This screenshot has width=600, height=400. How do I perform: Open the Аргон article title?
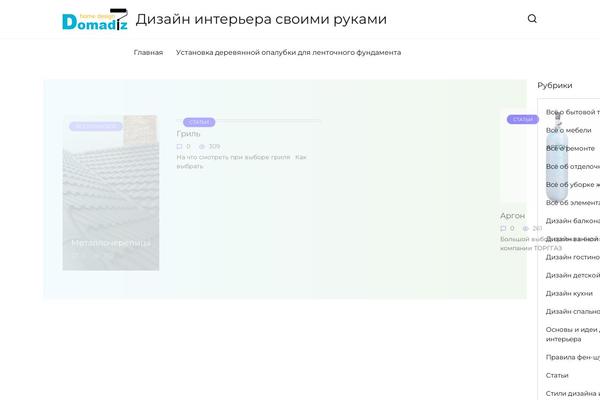point(512,216)
